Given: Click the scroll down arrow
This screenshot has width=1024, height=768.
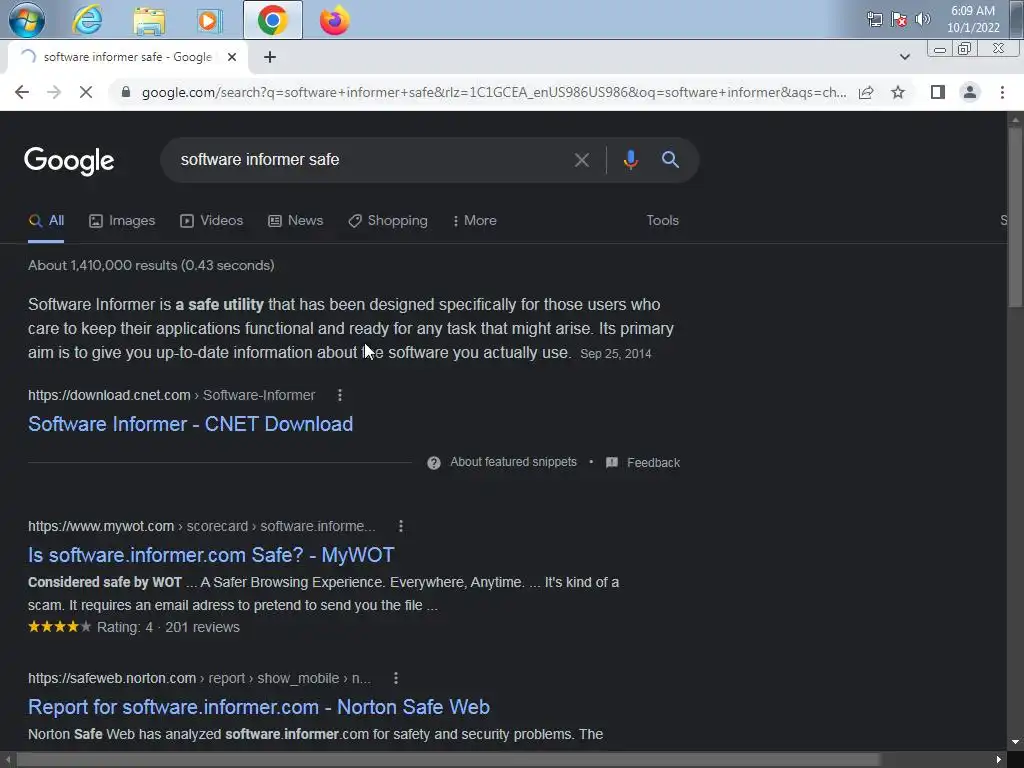Looking at the screenshot, I should pyautogui.click(x=1016, y=742).
